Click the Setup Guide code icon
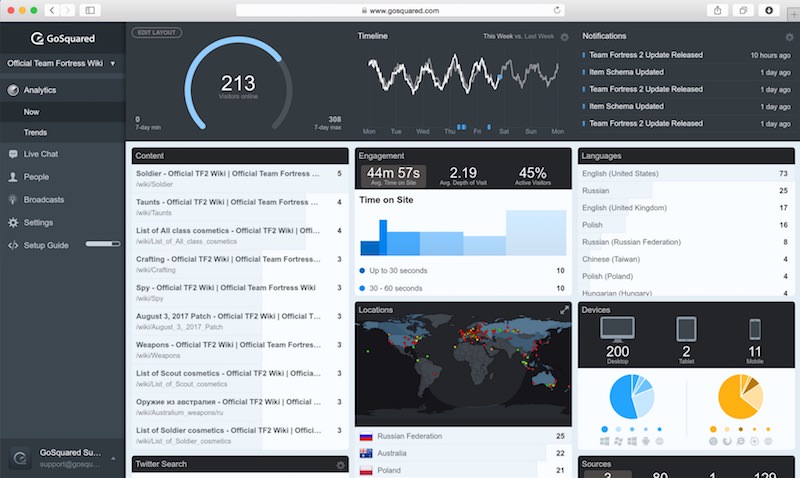Screen dimensions: 800x478 coord(13,245)
